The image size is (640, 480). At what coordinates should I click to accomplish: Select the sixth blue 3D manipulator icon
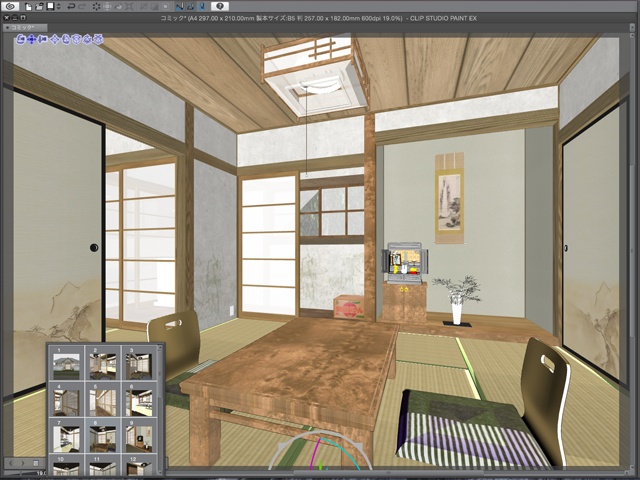coord(76,40)
